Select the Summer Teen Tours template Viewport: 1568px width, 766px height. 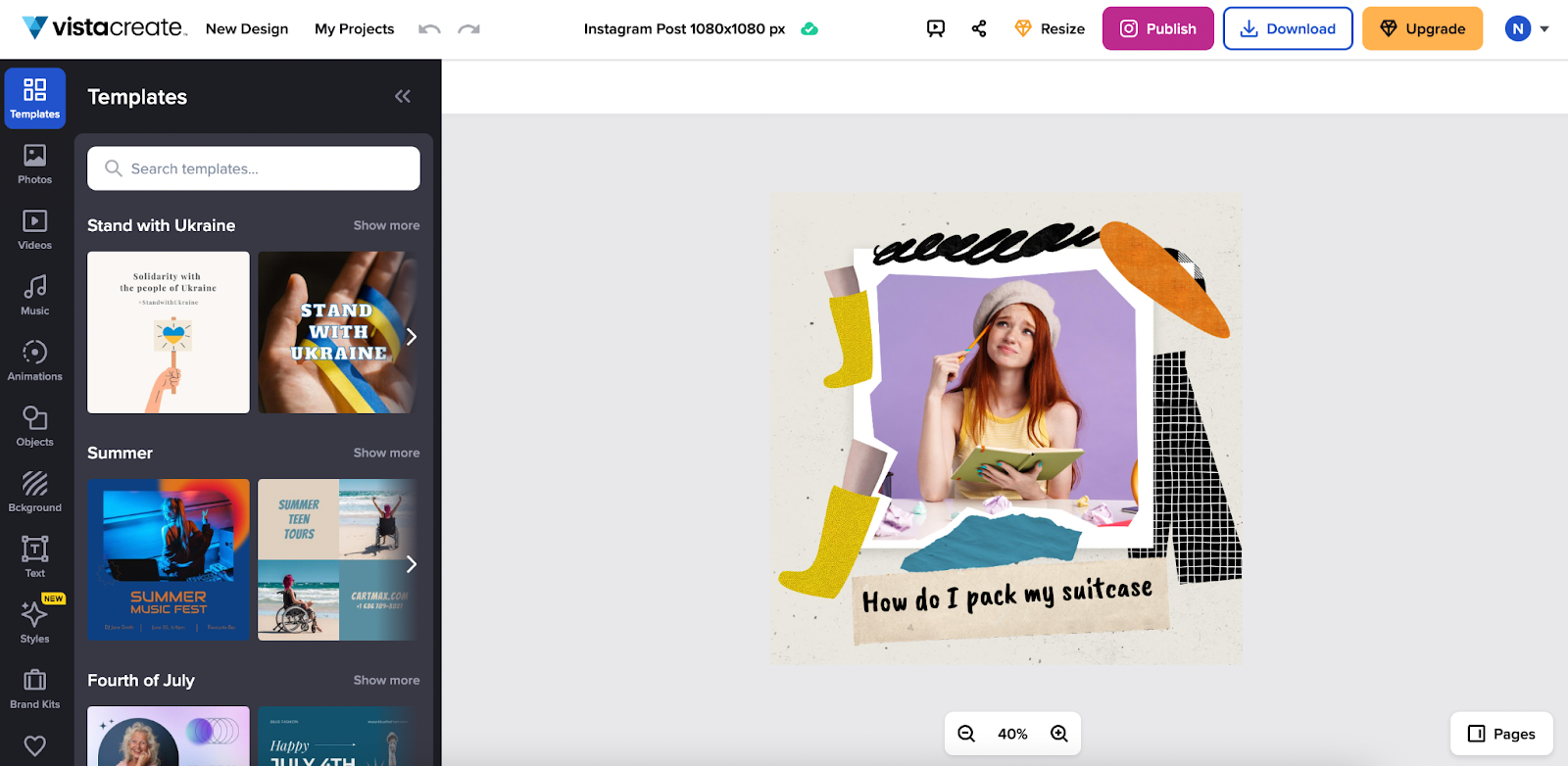(x=337, y=559)
